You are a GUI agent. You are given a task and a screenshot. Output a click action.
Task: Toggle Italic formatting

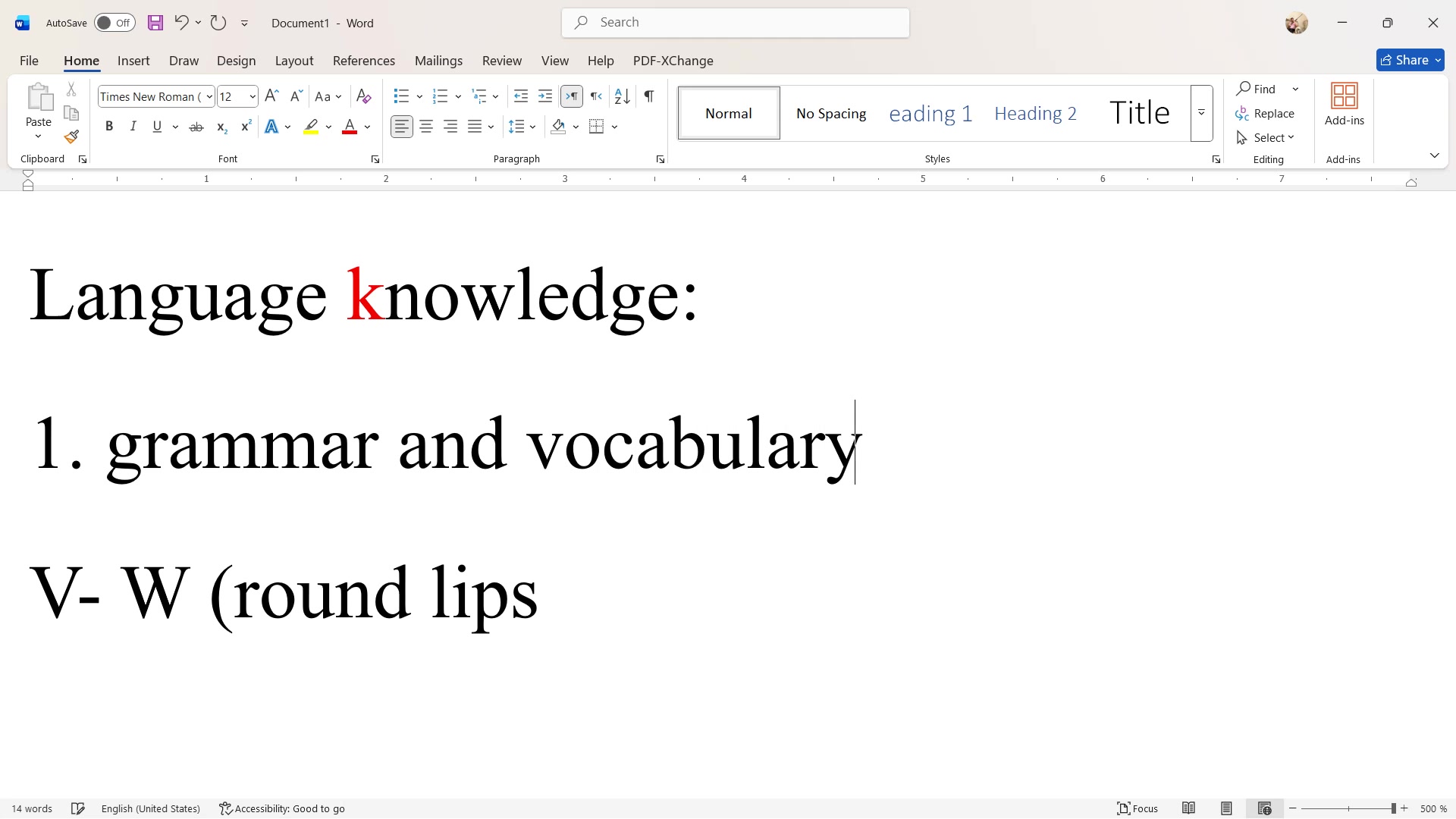pyautogui.click(x=133, y=127)
